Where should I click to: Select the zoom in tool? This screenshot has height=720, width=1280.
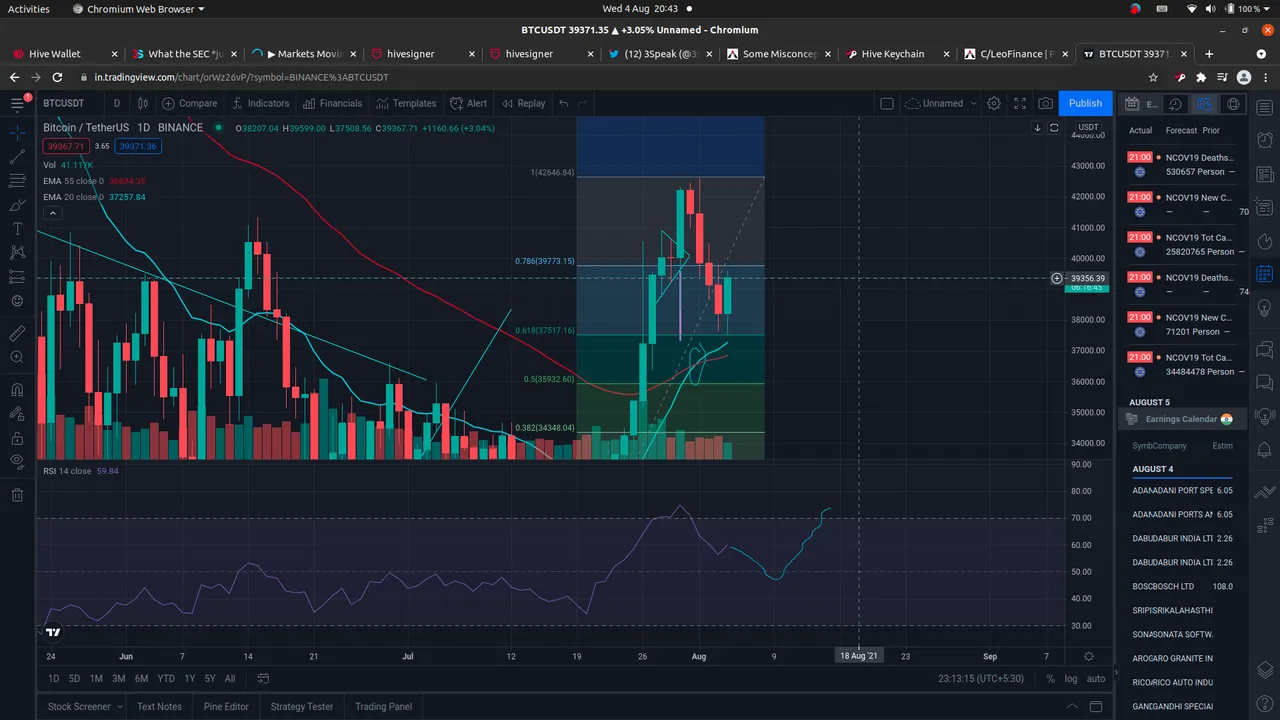[17, 357]
